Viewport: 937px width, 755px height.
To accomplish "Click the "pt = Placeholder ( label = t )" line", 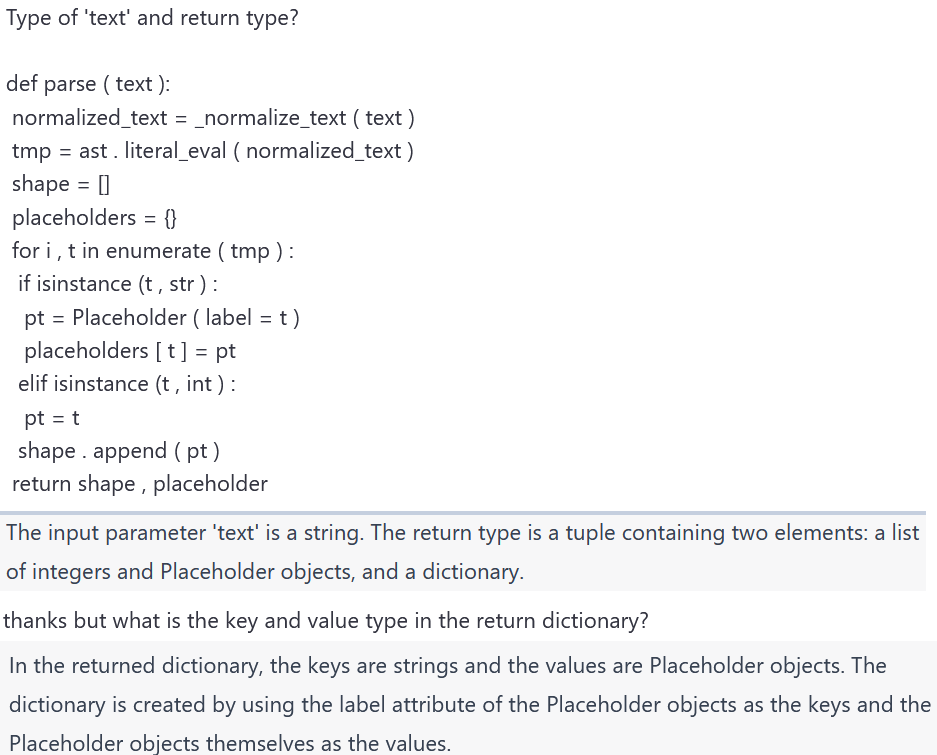I will [161, 318].
